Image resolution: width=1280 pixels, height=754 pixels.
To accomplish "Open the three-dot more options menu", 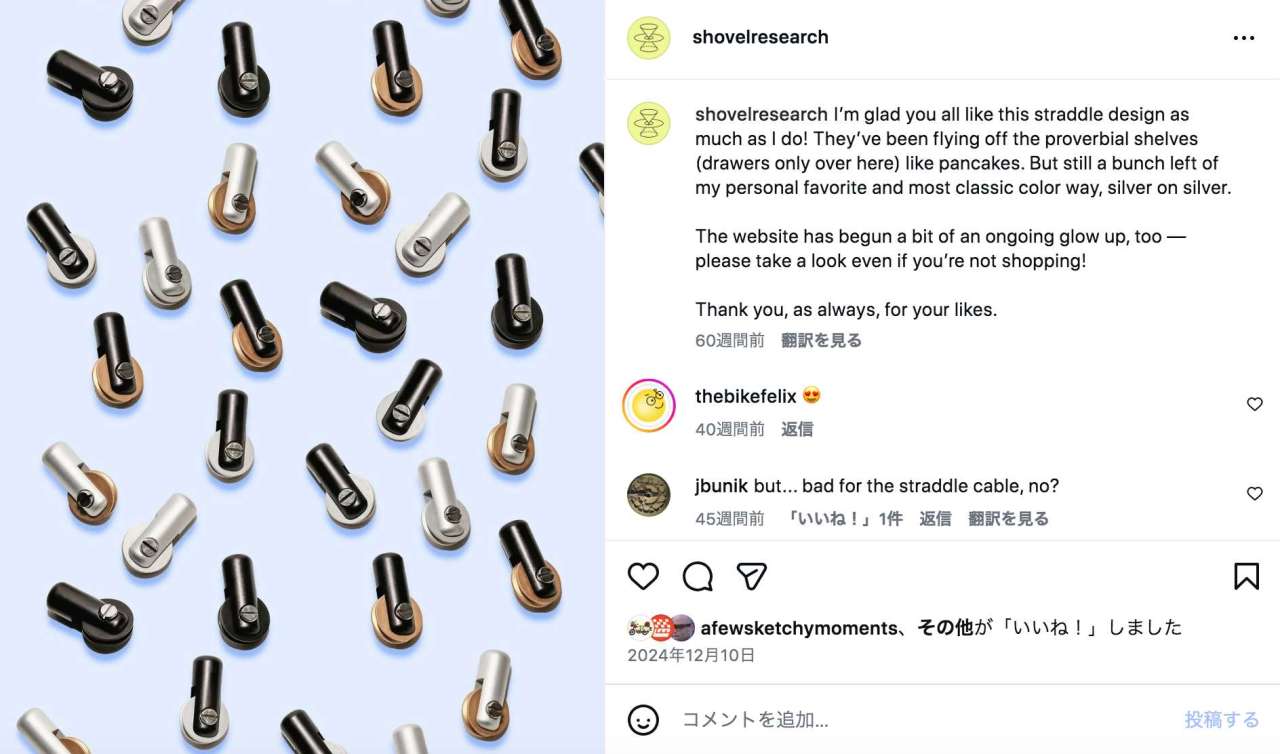I will (1244, 38).
